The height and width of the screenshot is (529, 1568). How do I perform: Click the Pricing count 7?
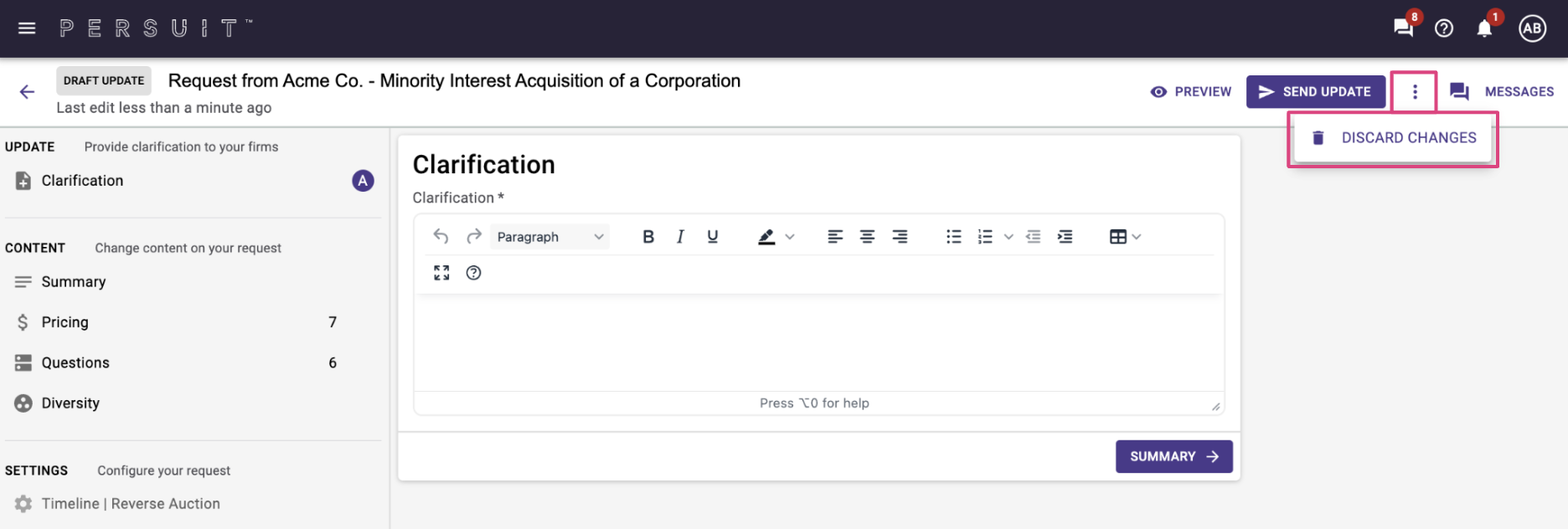click(x=333, y=322)
